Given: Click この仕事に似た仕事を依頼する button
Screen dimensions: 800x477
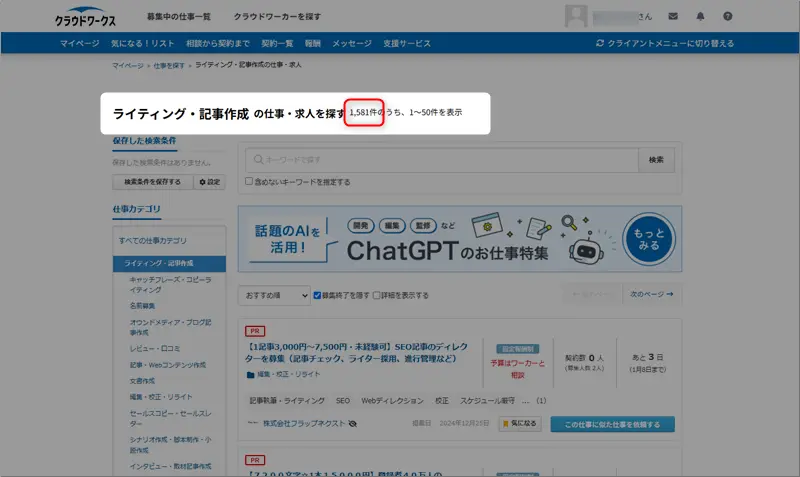Looking at the screenshot, I should [612, 424].
